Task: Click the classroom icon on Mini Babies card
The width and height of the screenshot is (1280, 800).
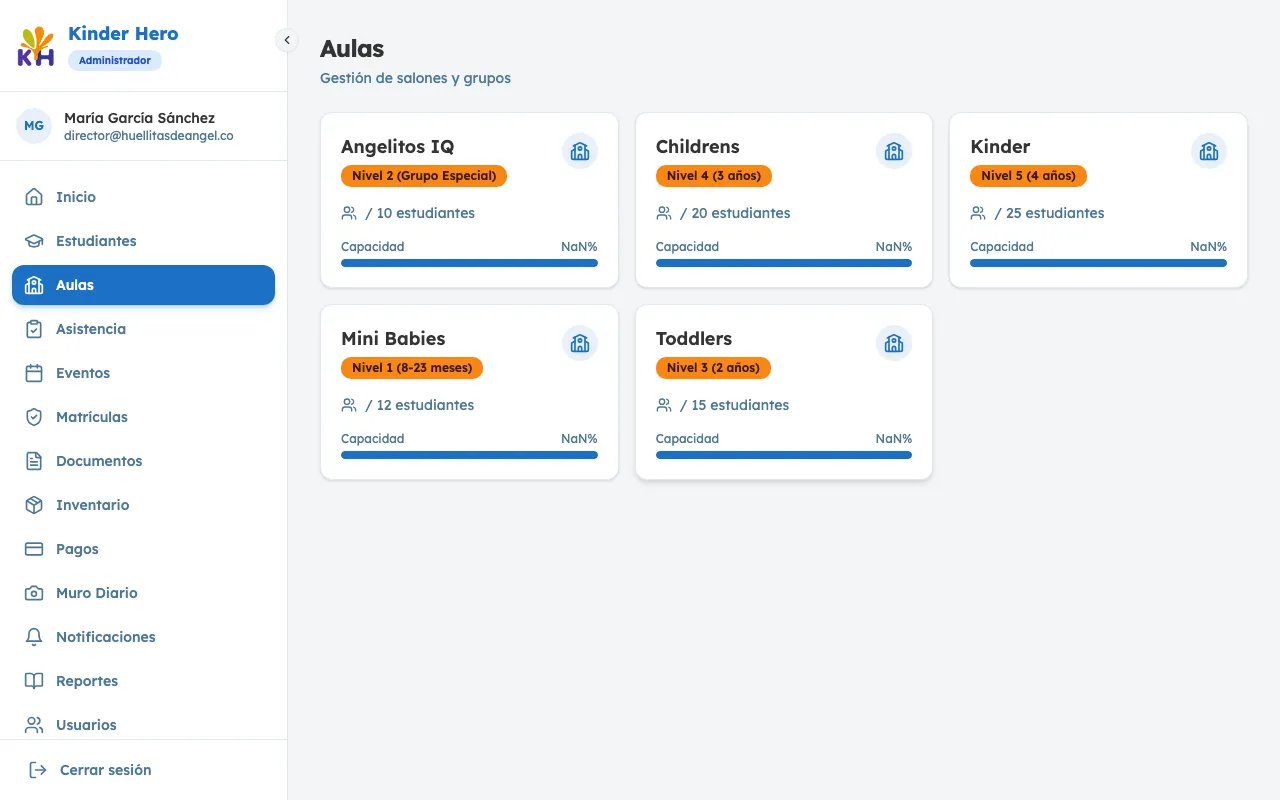Action: point(579,343)
